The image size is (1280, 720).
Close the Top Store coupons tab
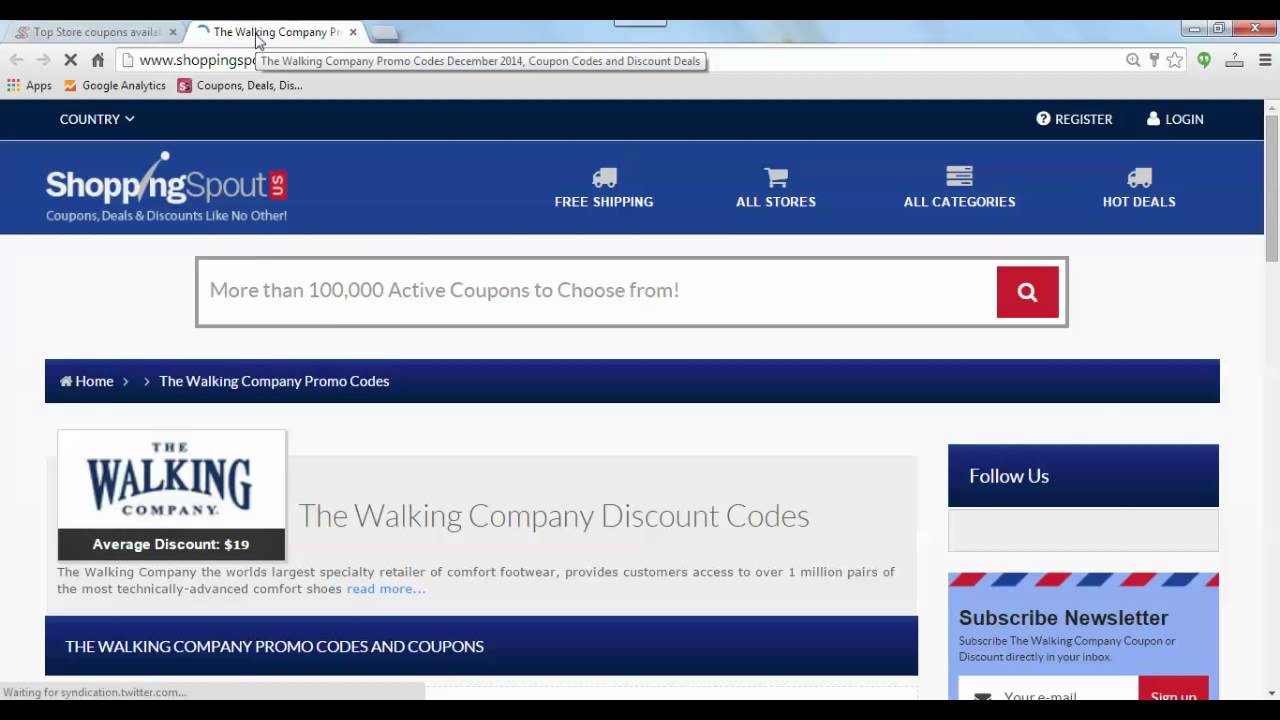point(172,32)
